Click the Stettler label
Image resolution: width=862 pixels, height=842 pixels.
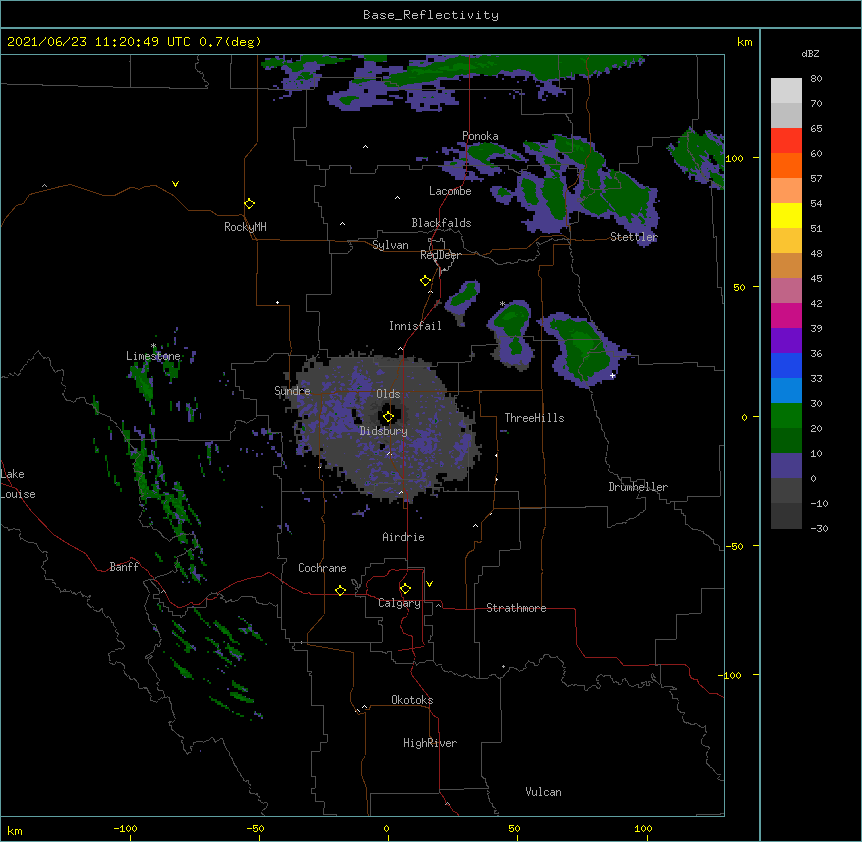tap(634, 237)
